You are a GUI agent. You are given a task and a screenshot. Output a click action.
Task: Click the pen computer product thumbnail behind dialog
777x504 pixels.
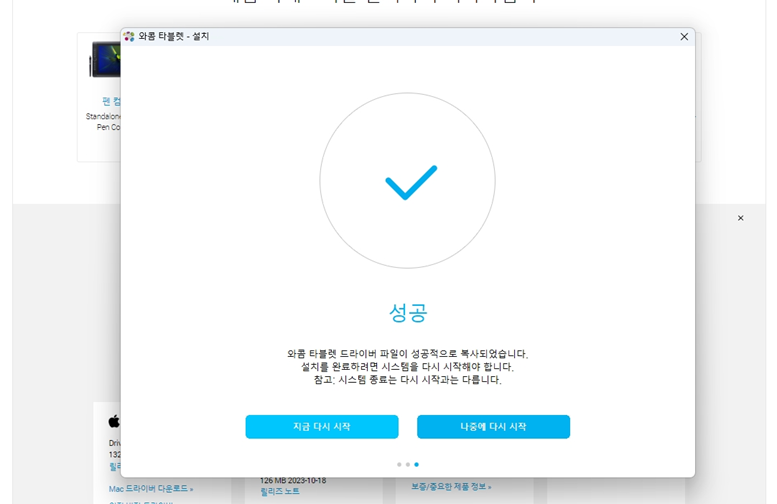(x=105, y=59)
